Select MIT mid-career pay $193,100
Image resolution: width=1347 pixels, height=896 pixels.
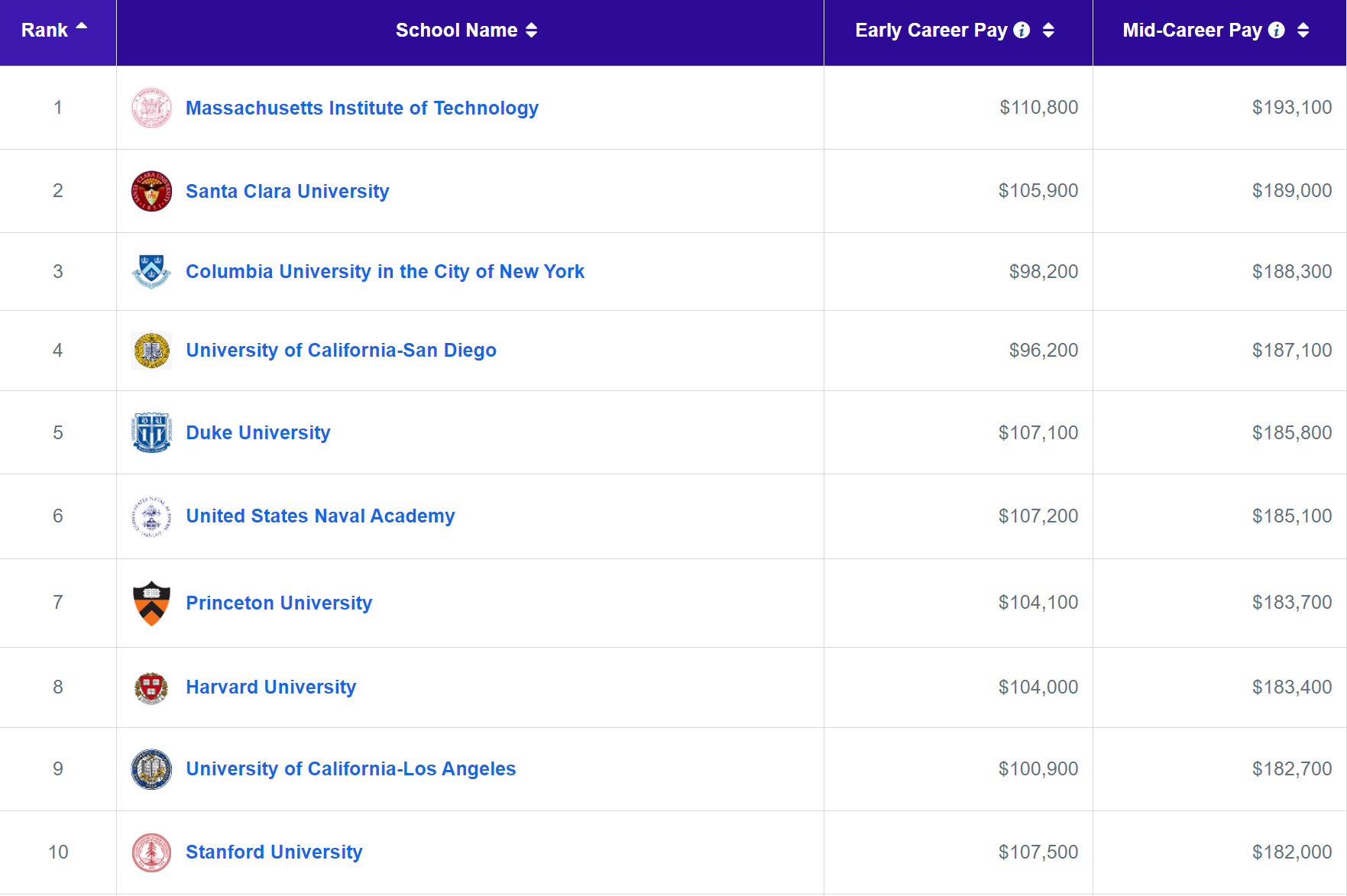coord(1292,107)
